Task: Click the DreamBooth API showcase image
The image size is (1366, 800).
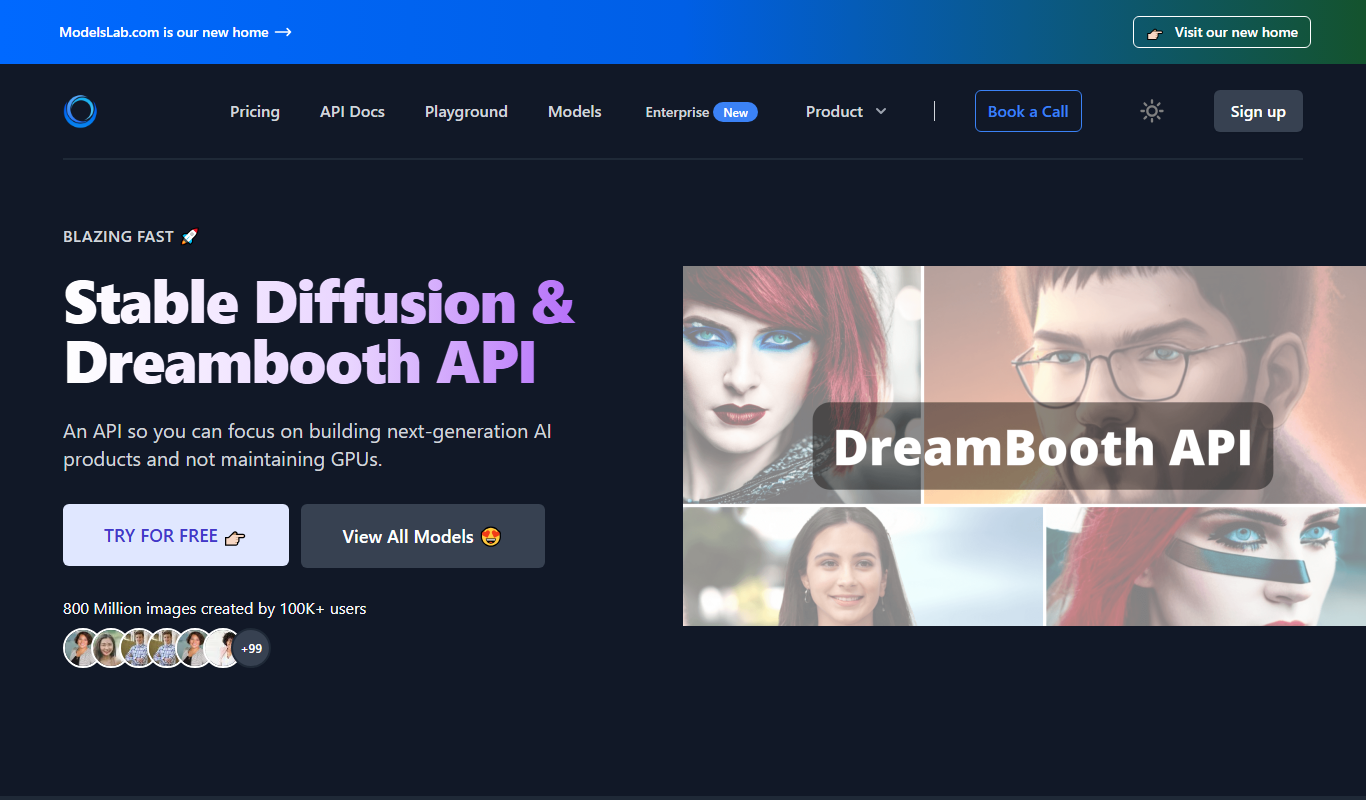Action: [x=1024, y=446]
